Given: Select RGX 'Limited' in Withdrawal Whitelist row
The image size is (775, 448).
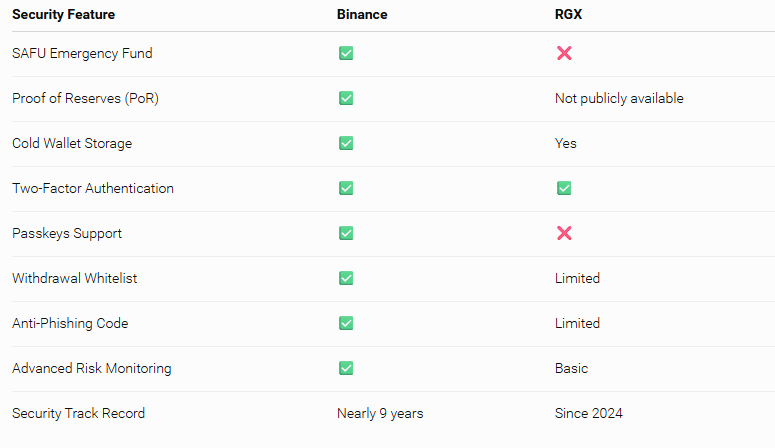Looking at the screenshot, I should (577, 278).
